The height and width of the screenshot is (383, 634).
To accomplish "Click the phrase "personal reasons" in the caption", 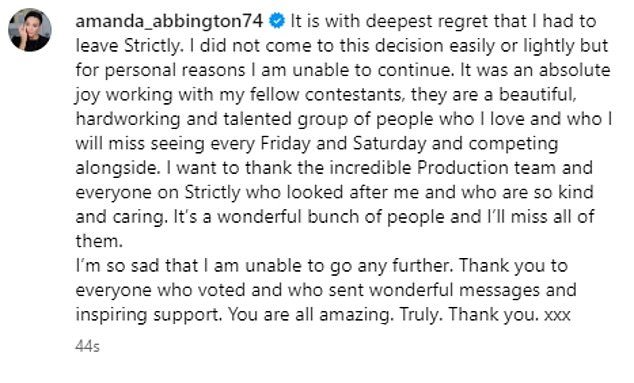I will coord(175,70).
